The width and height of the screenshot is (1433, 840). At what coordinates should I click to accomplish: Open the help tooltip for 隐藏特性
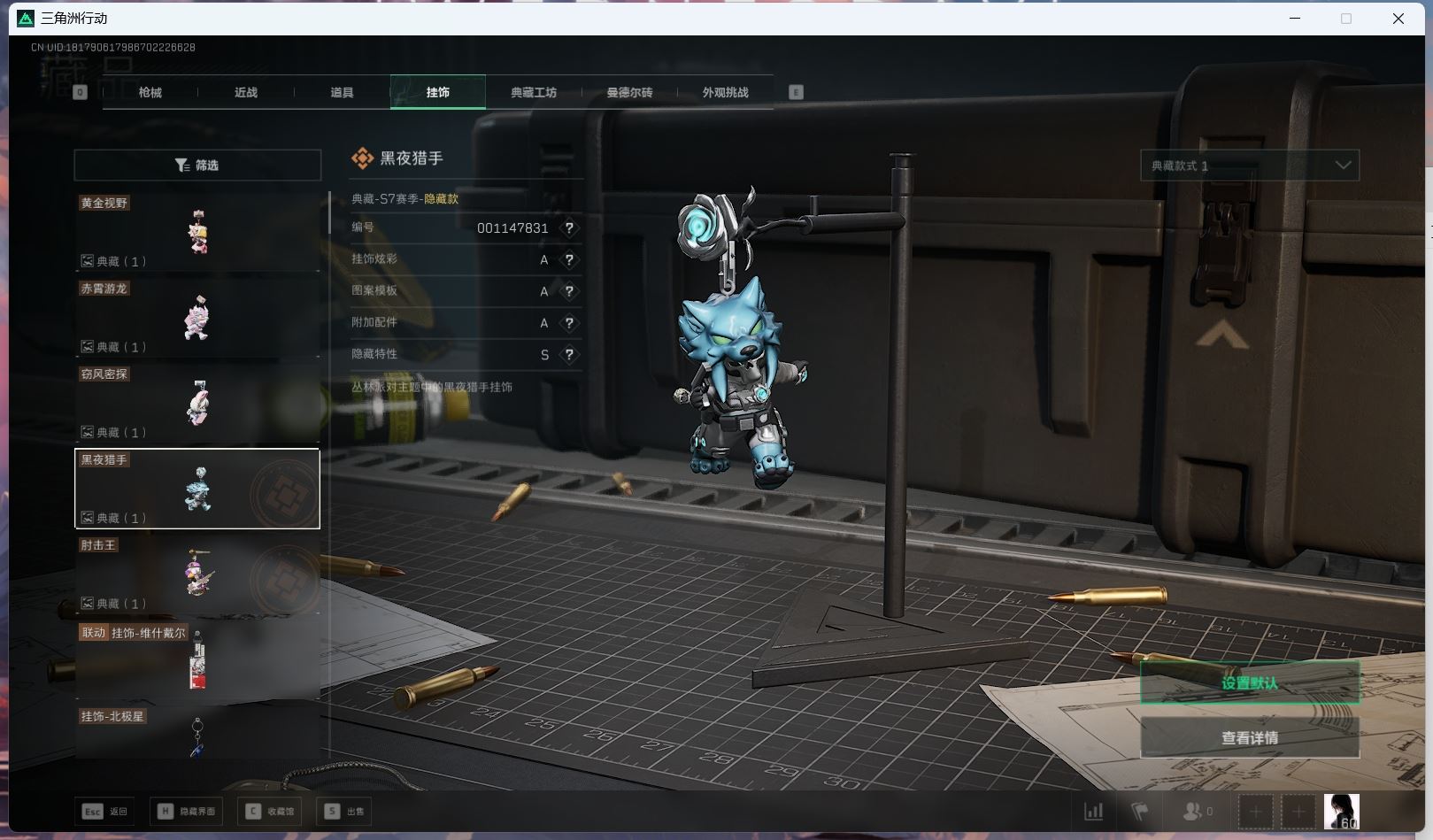tap(569, 355)
